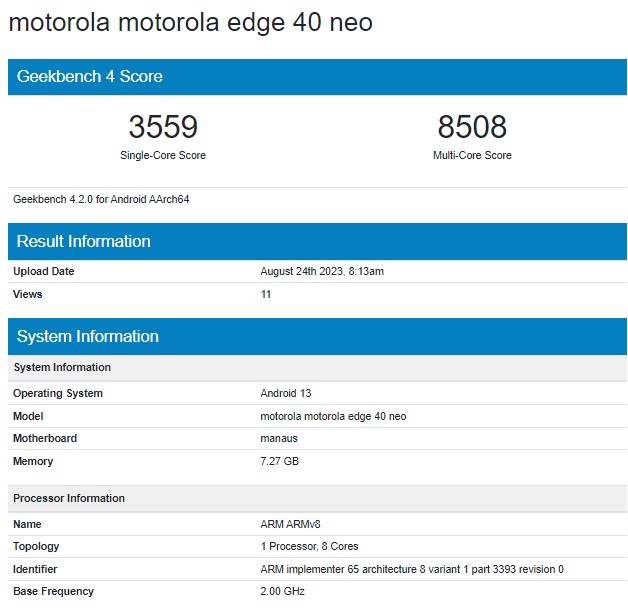Click the blue 'System Information' section header
628x616 pixels.
click(317, 336)
